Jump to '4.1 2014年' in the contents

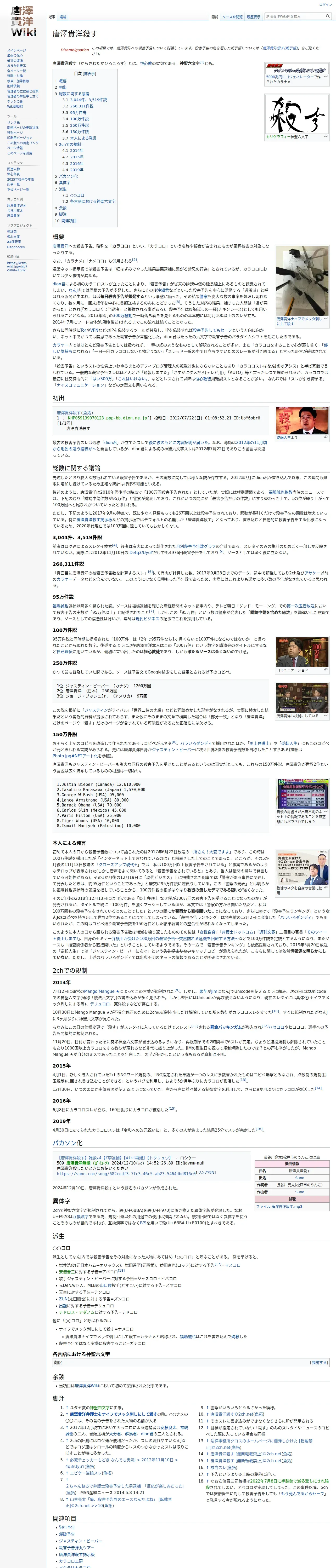[72, 150]
